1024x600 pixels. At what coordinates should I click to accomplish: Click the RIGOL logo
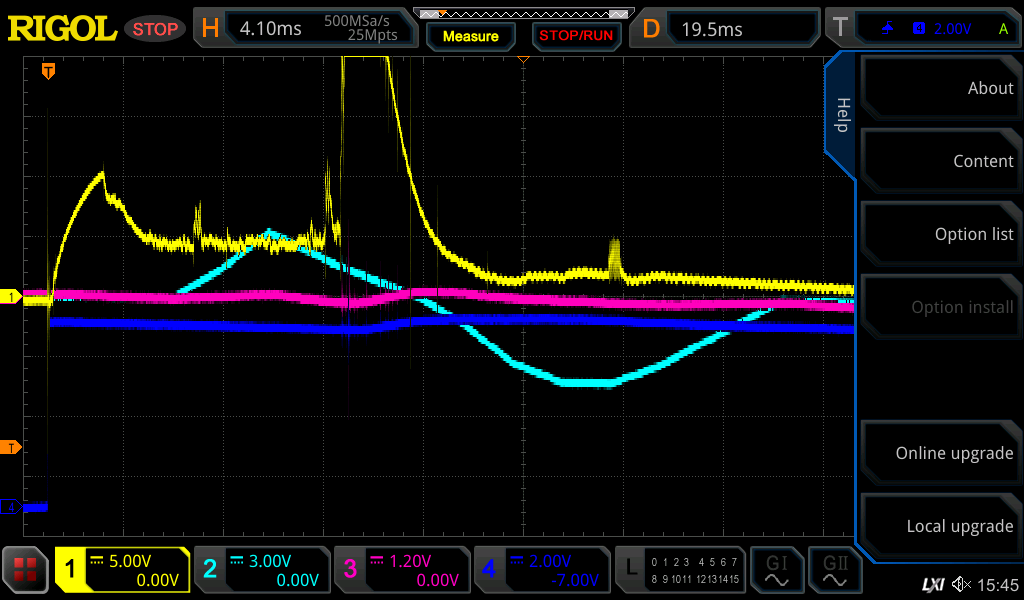[x=62, y=29]
